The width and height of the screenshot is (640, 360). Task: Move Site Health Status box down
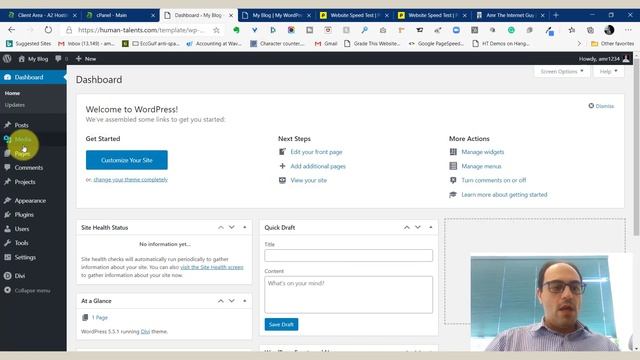[231, 227]
